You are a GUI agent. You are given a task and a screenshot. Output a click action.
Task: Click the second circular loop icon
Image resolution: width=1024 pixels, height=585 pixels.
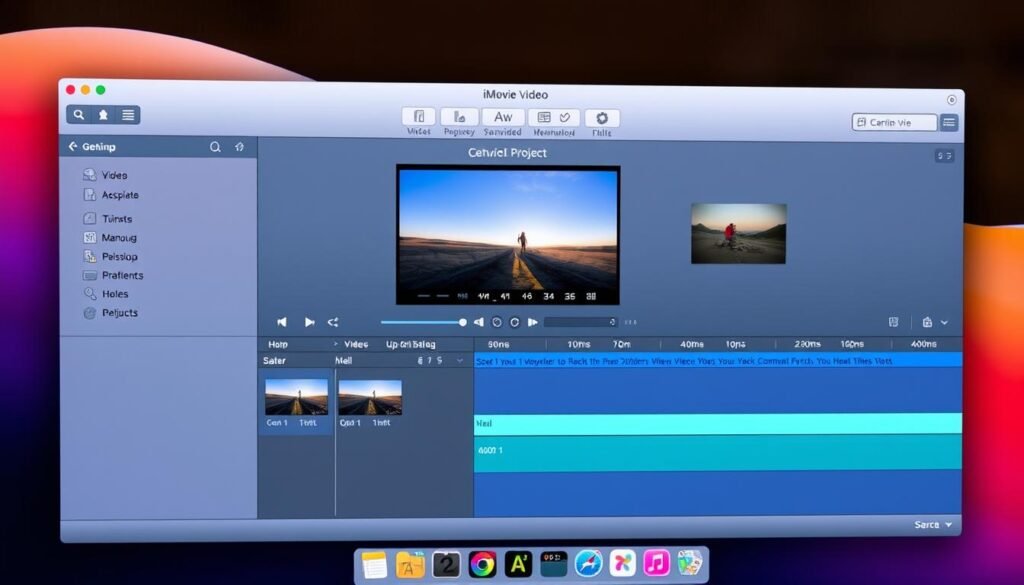pyautogui.click(x=515, y=322)
